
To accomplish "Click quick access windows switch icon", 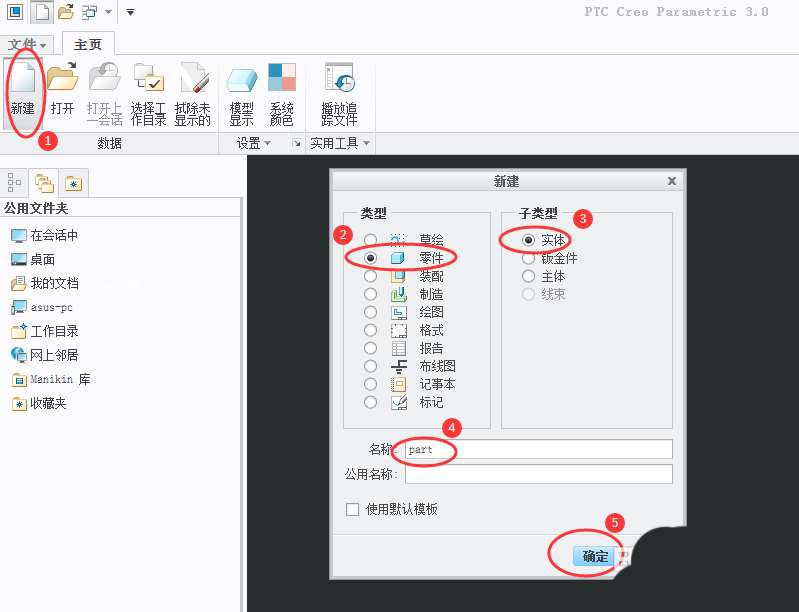I will pyautogui.click(x=90, y=12).
